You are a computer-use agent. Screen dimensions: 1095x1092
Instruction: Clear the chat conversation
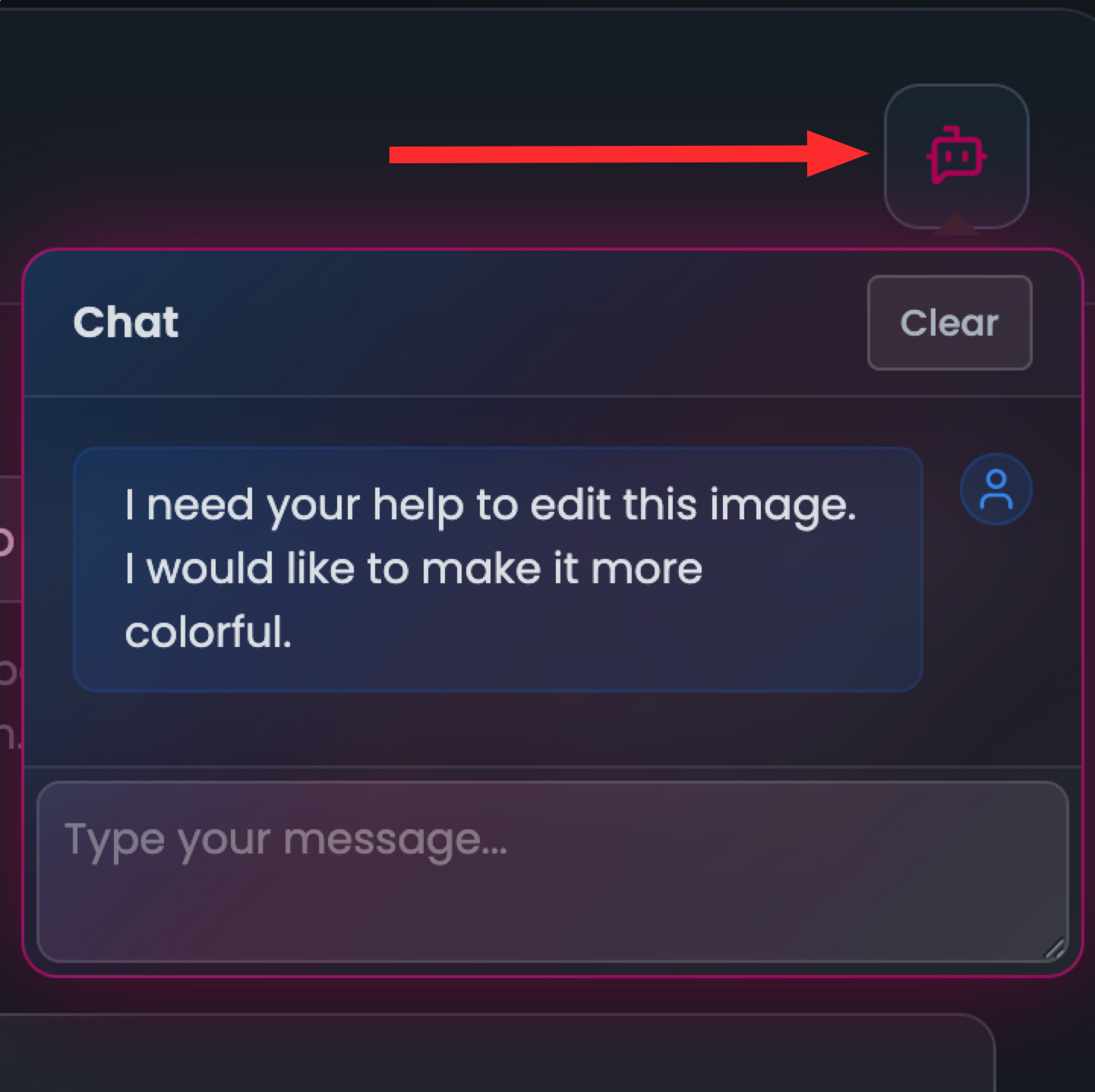coord(949,323)
